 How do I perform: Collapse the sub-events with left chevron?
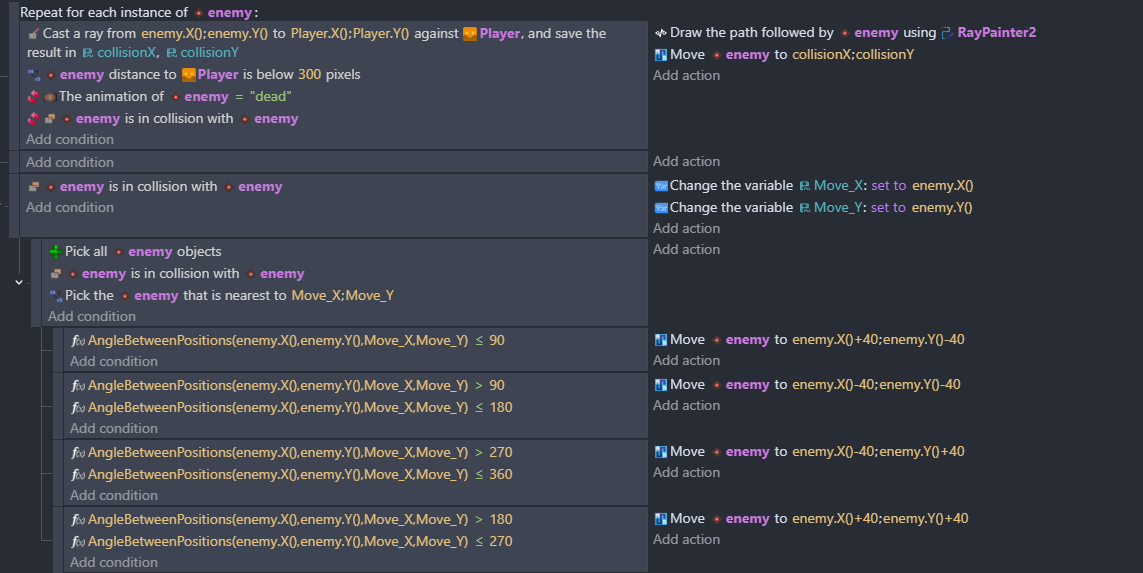click(x=18, y=282)
